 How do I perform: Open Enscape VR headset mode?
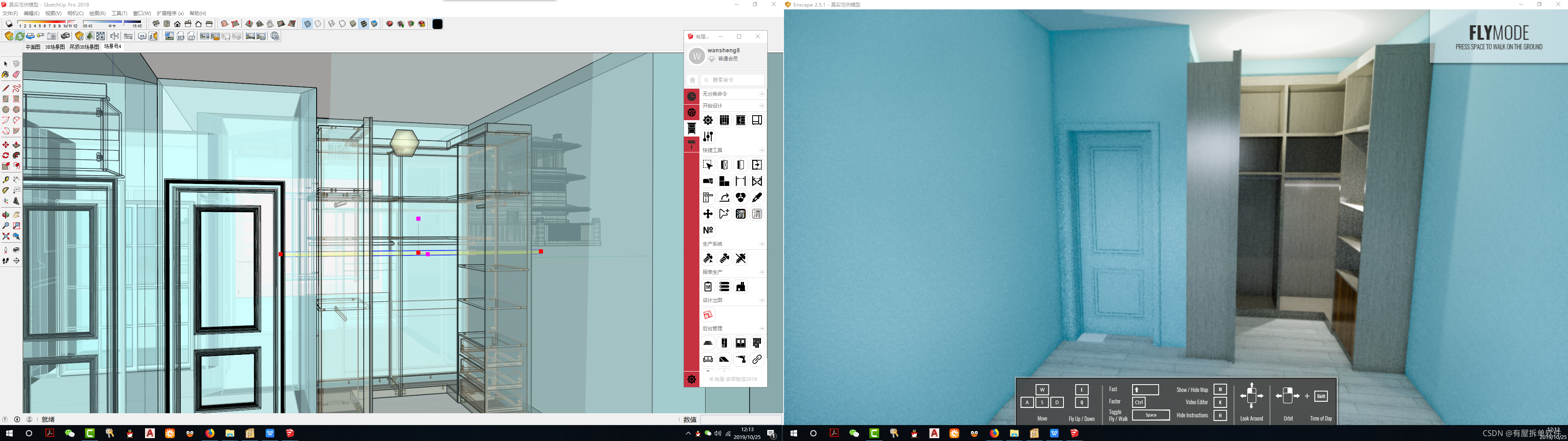pos(65,36)
